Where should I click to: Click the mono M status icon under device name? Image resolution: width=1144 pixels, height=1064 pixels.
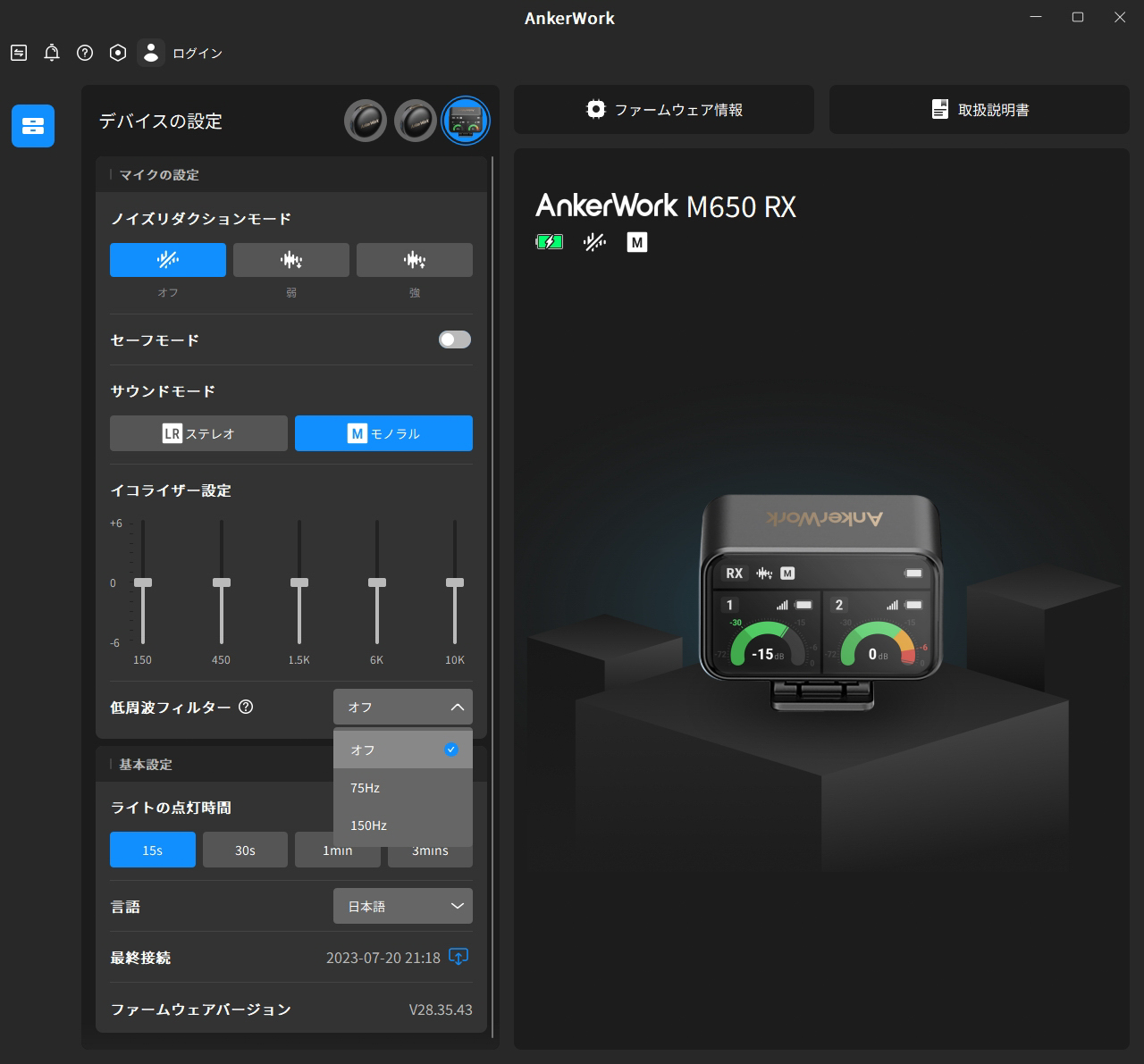click(637, 242)
